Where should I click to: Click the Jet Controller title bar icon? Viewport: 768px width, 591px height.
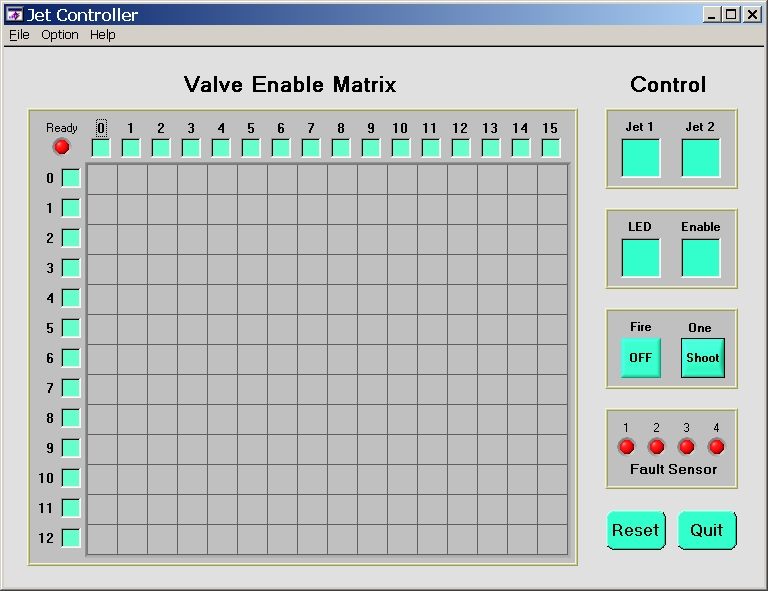[14, 15]
